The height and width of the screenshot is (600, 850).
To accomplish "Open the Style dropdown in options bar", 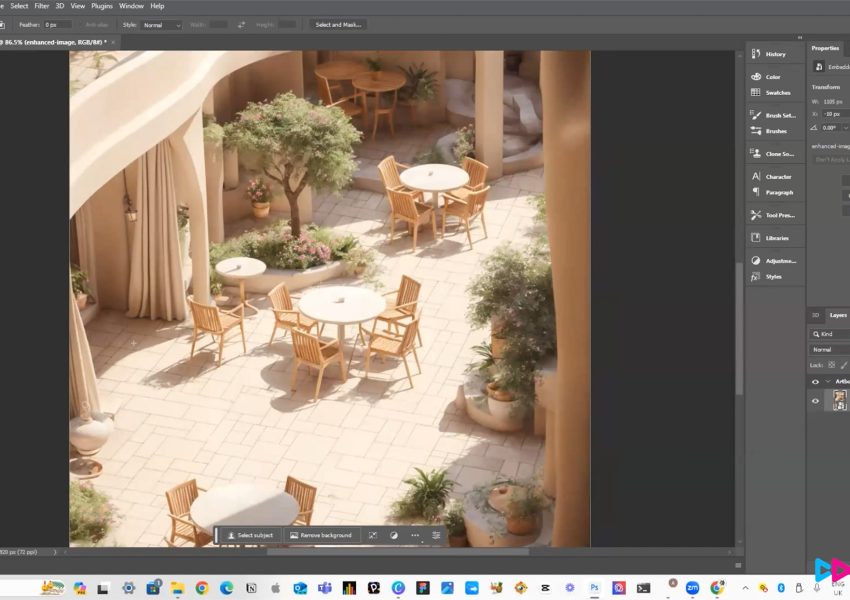I will coord(161,24).
